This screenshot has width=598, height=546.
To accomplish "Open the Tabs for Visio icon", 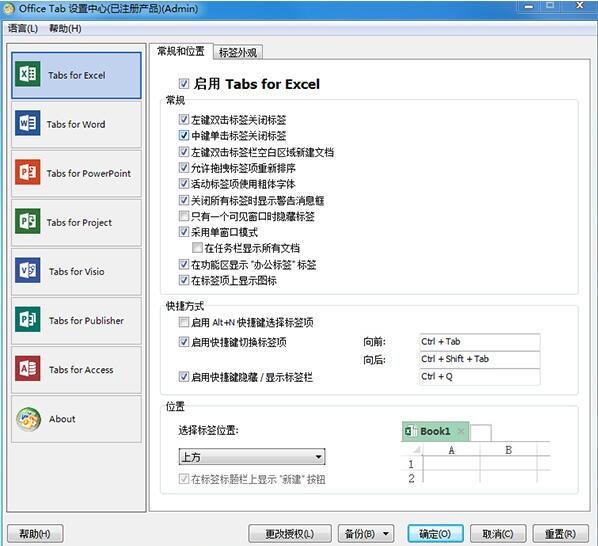I will (28, 270).
